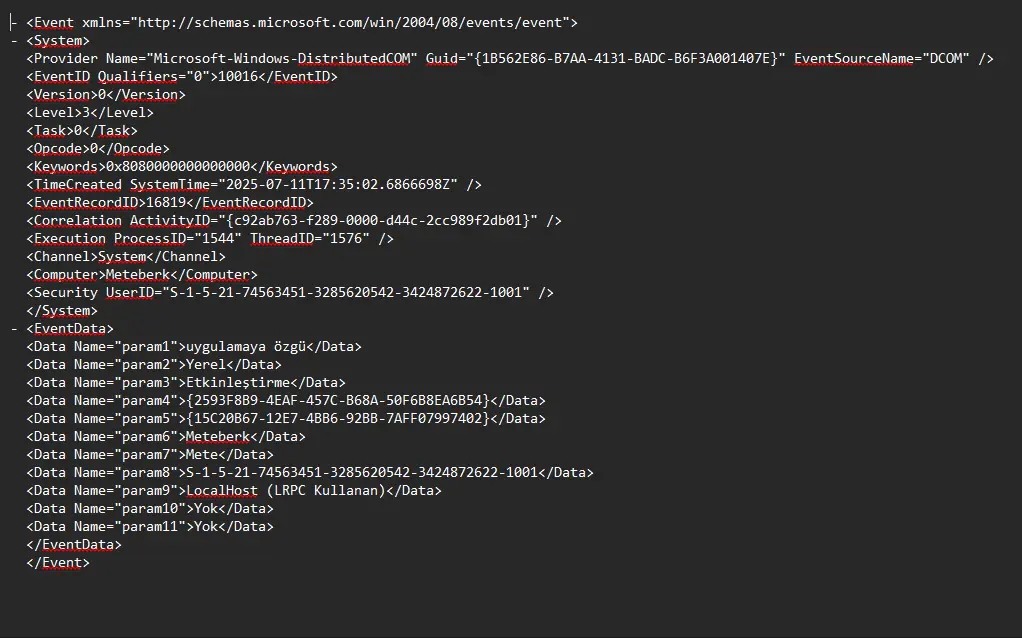Click the EventSourceName DCOM attribute
The width and height of the screenshot is (1022, 638).
(882, 59)
